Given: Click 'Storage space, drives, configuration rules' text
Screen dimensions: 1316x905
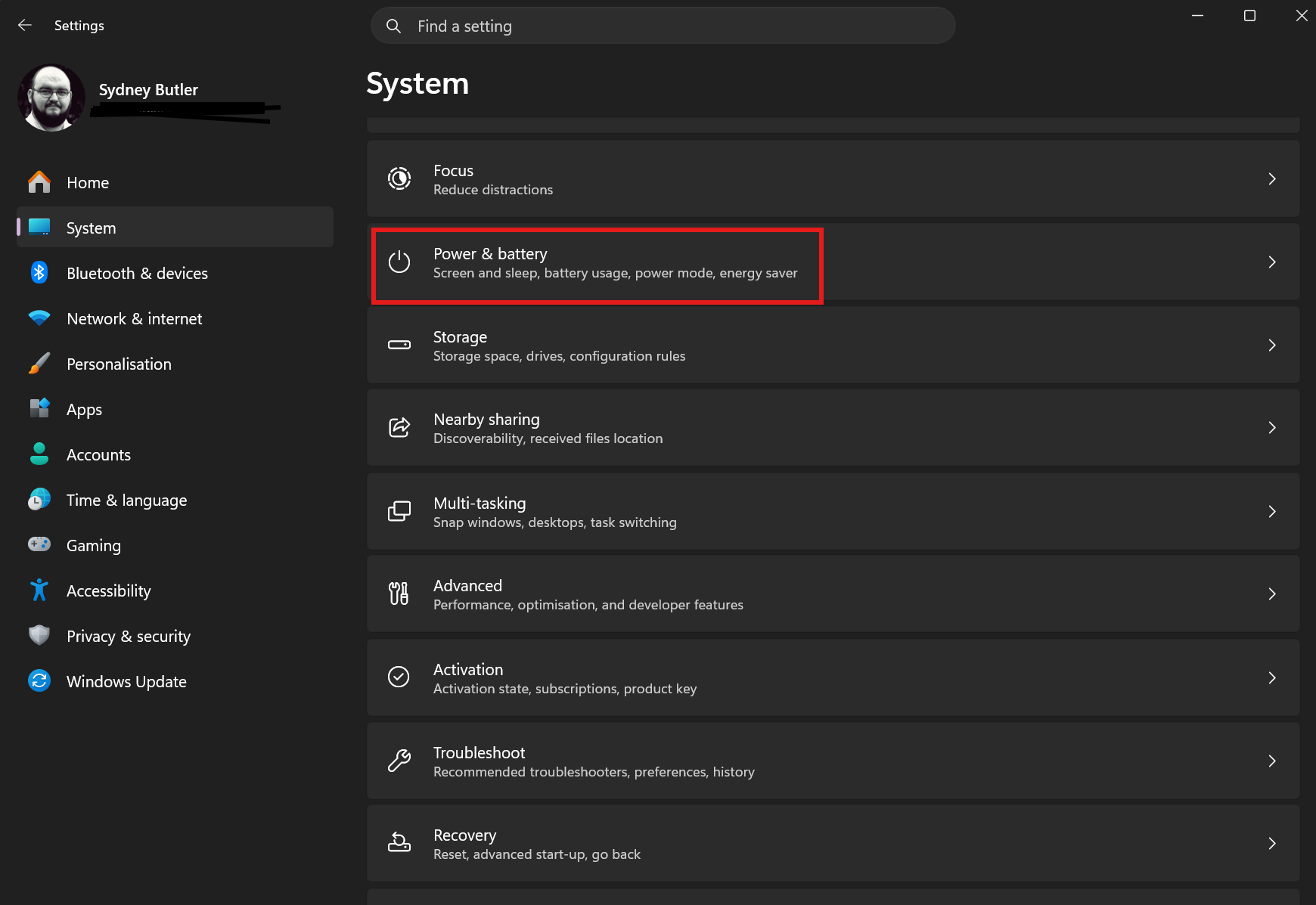Looking at the screenshot, I should [560, 356].
